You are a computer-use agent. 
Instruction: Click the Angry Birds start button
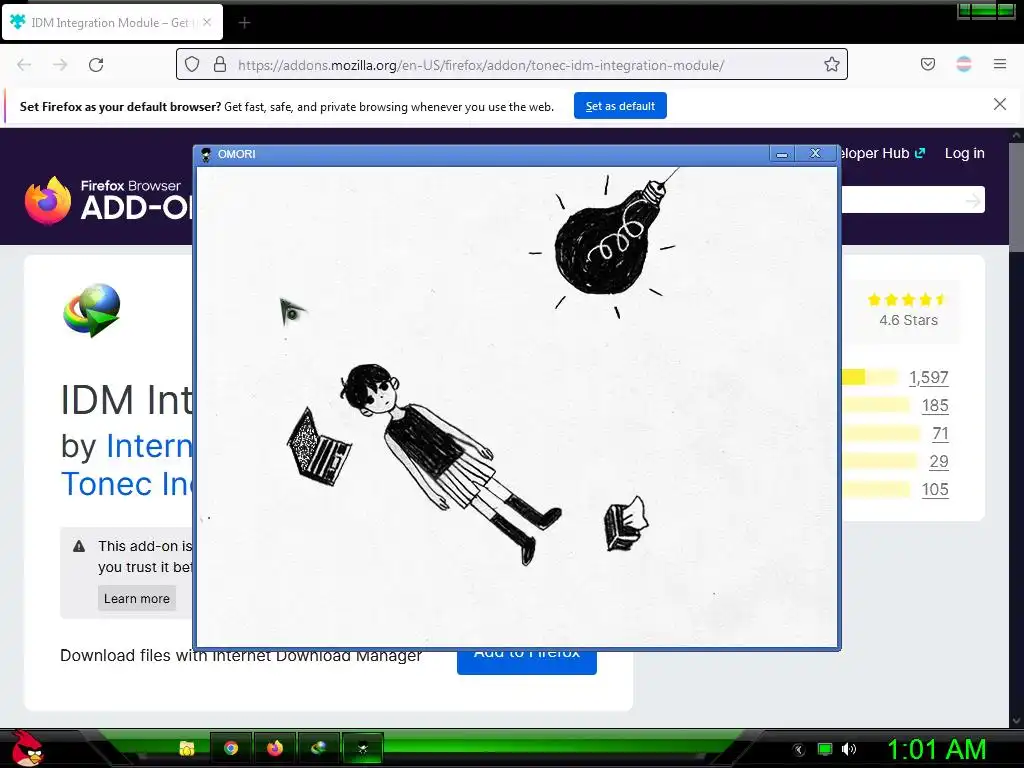pyautogui.click(x=27, y=749)
